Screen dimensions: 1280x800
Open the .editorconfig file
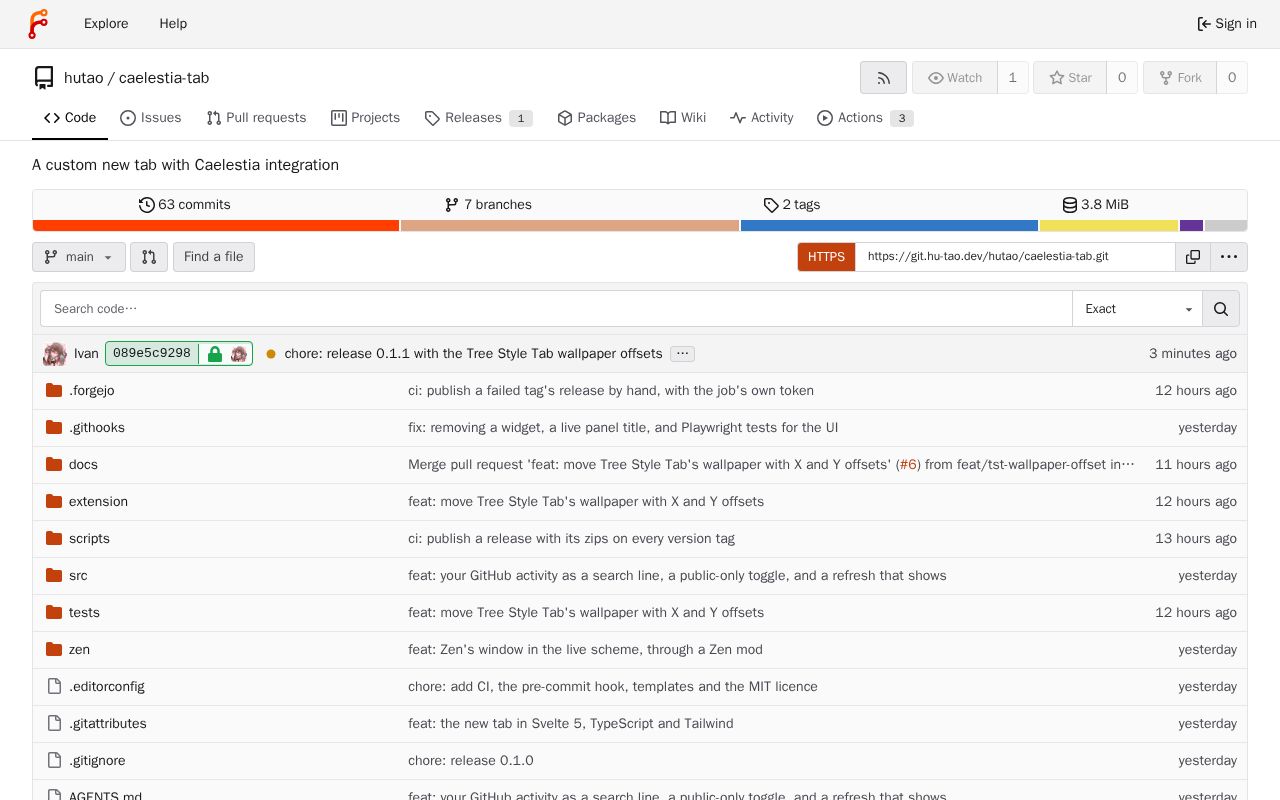(106, 687)
